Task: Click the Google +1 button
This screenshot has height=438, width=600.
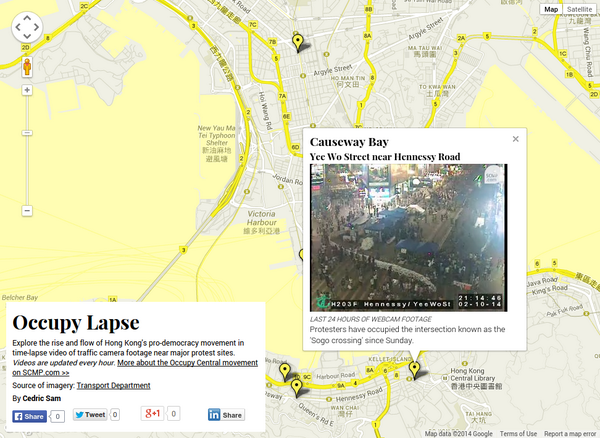Action: tap(152, 414)
